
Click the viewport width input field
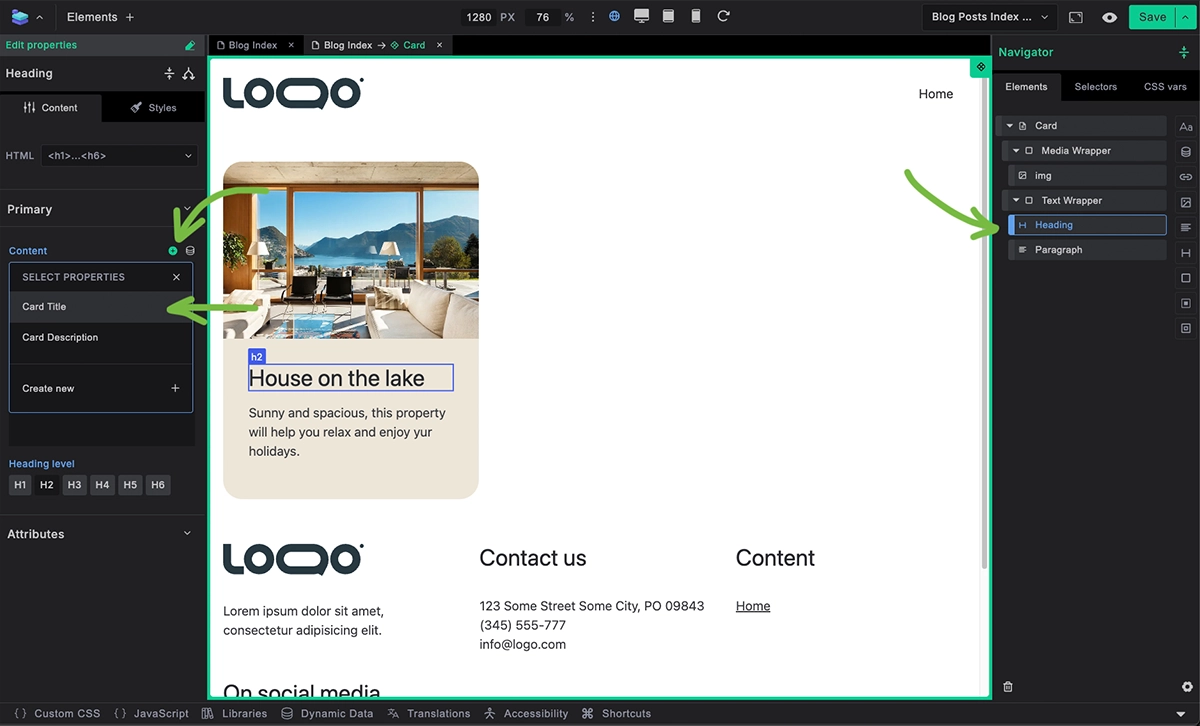[x=478, y=17]
